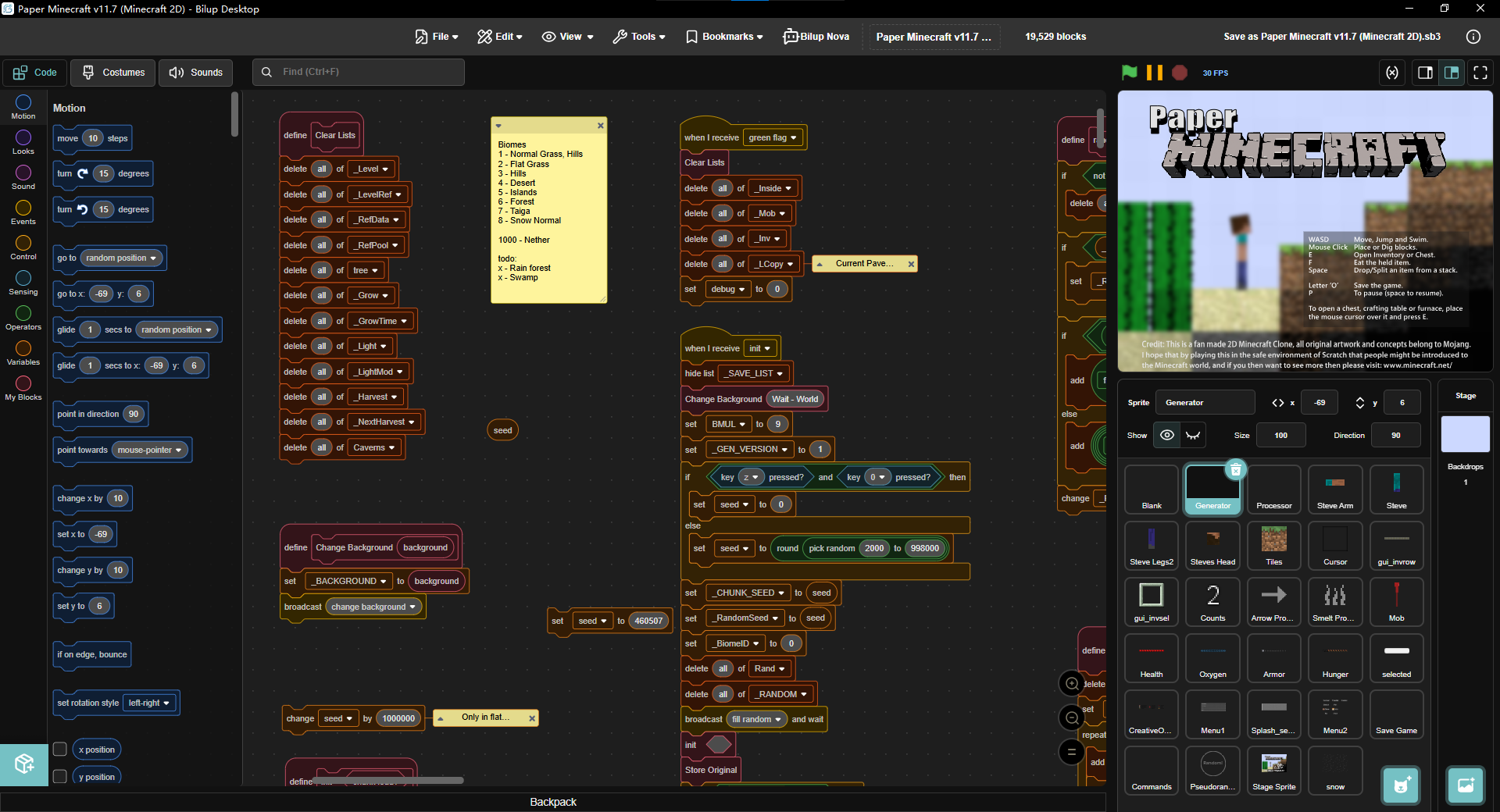Expand the Only in flat comment
The width and height of the screenshot is (1500, 812).
tap(441, 718)
